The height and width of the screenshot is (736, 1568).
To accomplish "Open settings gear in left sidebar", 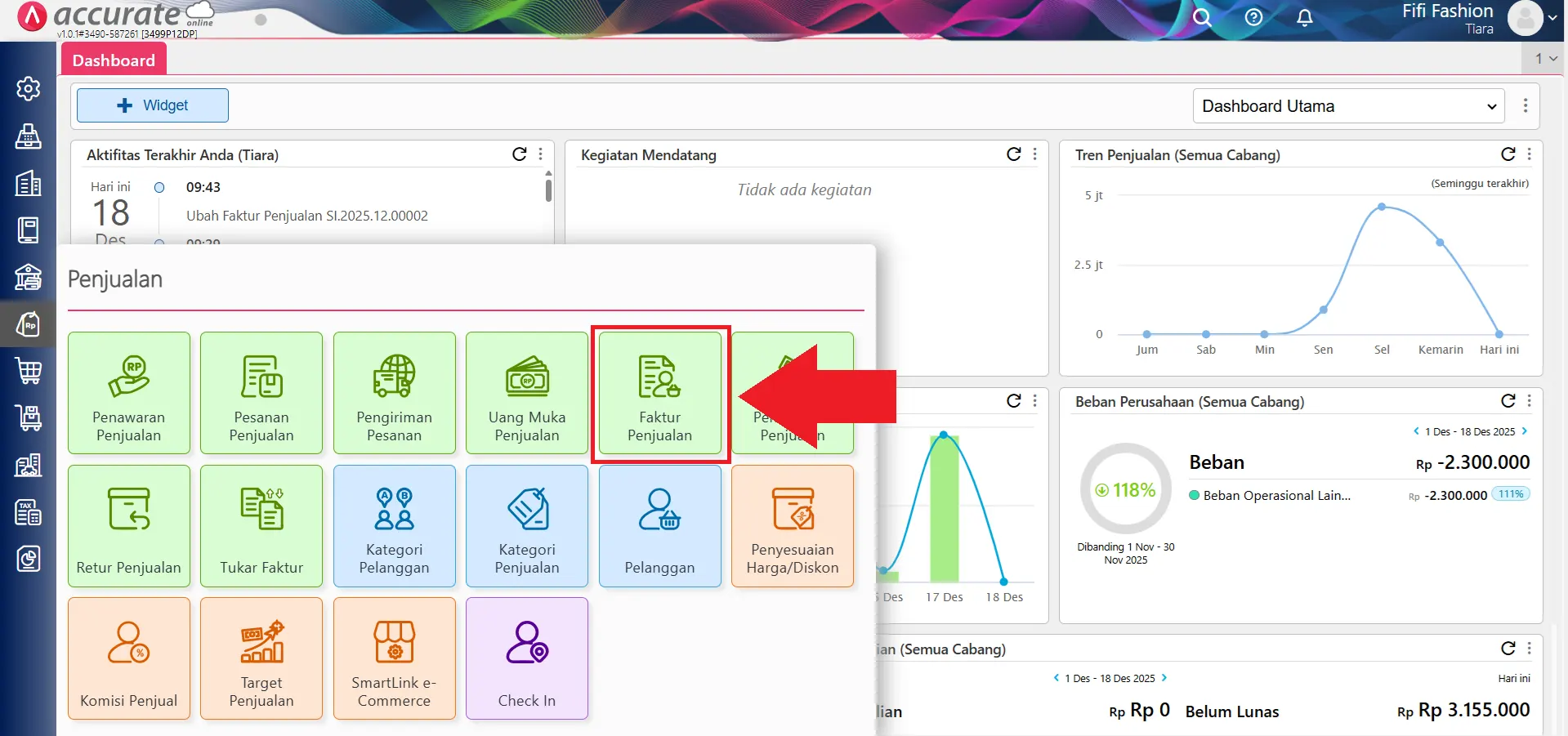I will [x=29, y=88].
